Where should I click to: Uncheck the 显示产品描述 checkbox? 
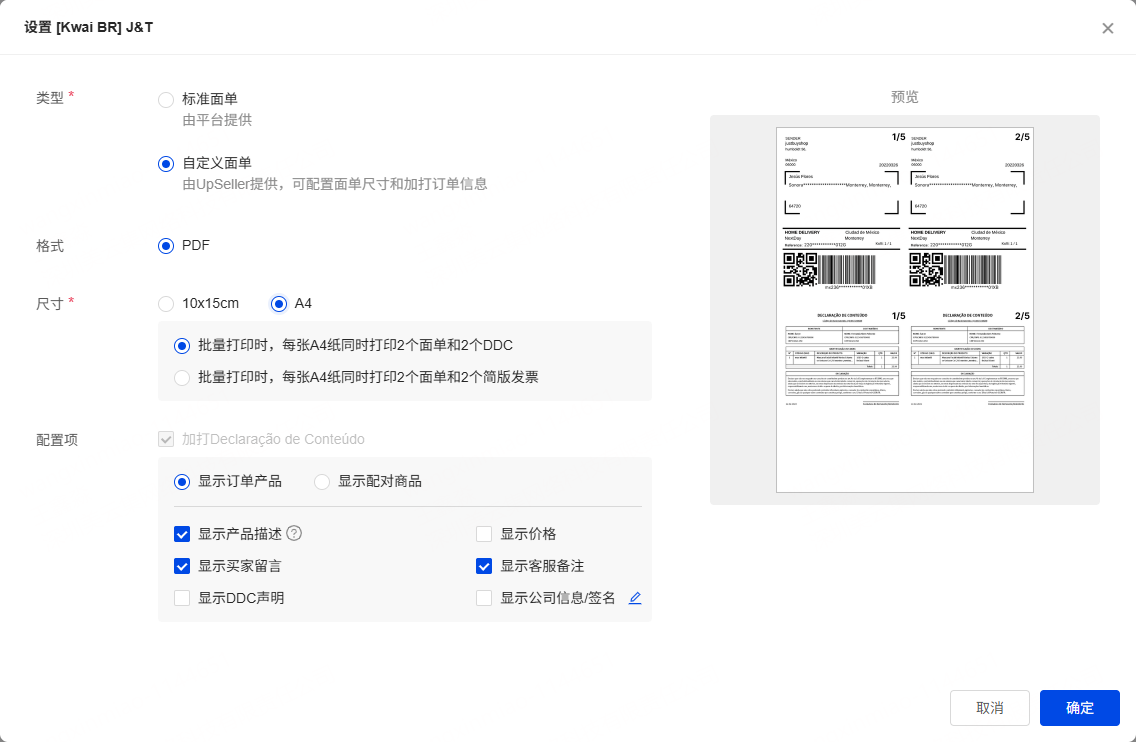182,534
